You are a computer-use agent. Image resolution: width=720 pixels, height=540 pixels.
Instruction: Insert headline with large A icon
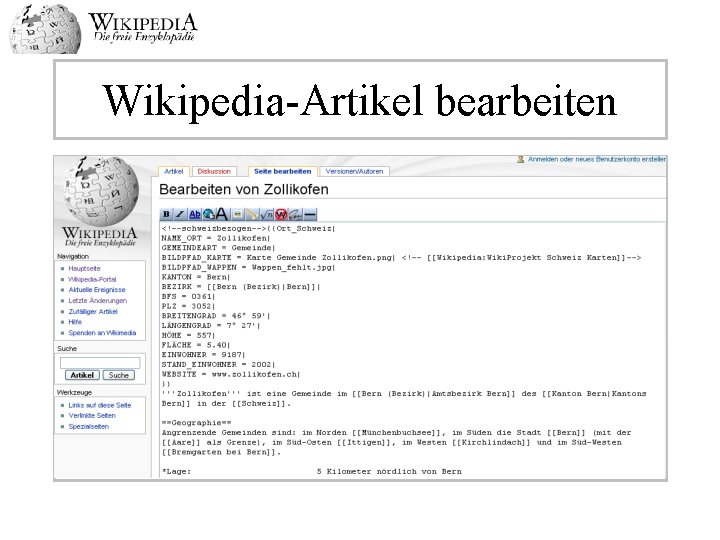223,214
